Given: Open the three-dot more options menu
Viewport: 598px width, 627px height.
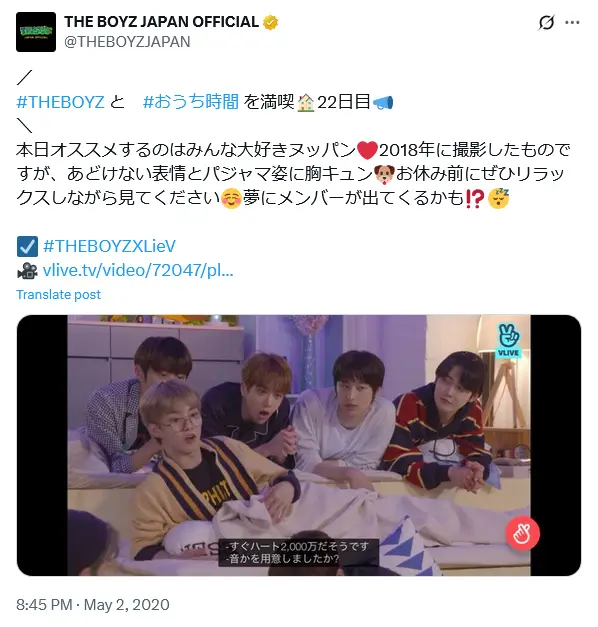Looking at the screenshot, I should (x=572, y=22).
